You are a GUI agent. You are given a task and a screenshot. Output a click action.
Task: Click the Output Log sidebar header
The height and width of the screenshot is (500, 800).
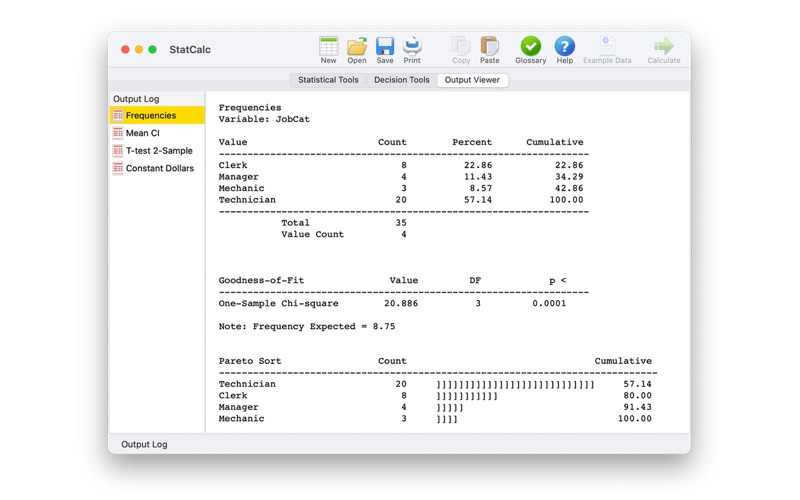point(136,99)
